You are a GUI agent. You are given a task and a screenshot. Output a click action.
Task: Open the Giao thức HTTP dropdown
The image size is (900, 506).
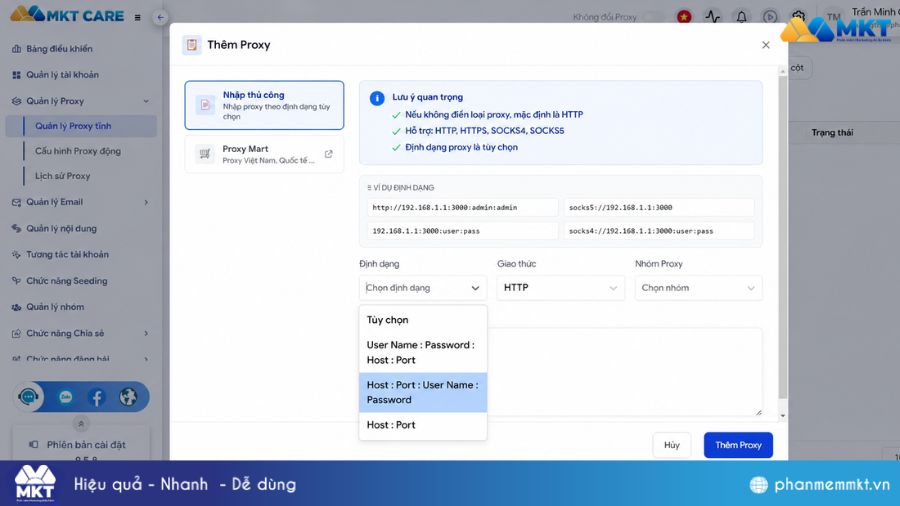coord(561,288)
